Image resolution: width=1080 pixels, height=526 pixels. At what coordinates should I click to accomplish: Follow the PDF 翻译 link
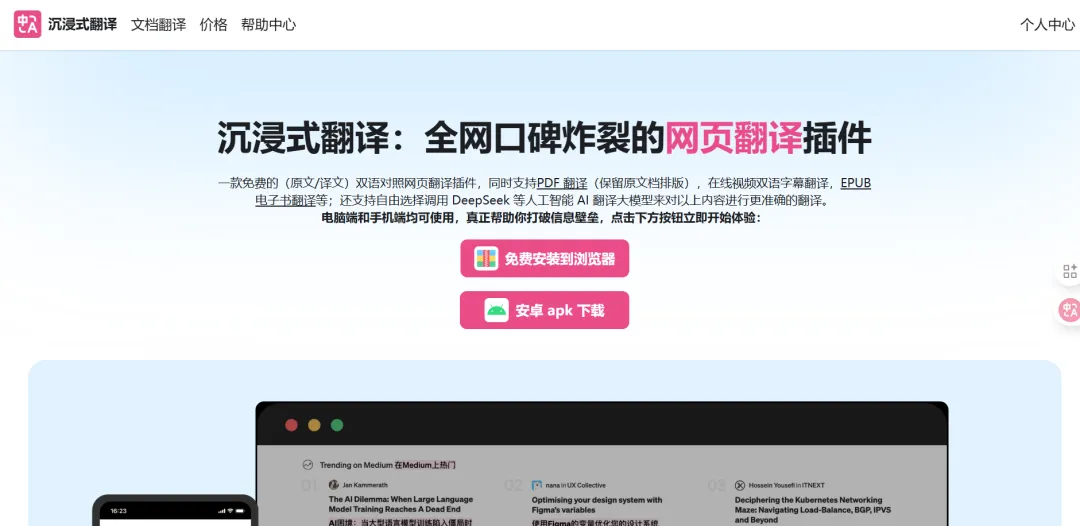562,183
